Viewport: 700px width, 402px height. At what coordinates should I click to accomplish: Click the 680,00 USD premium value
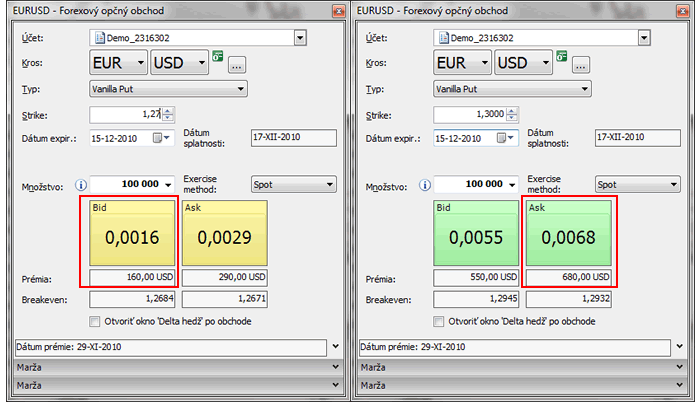[569, 277]
